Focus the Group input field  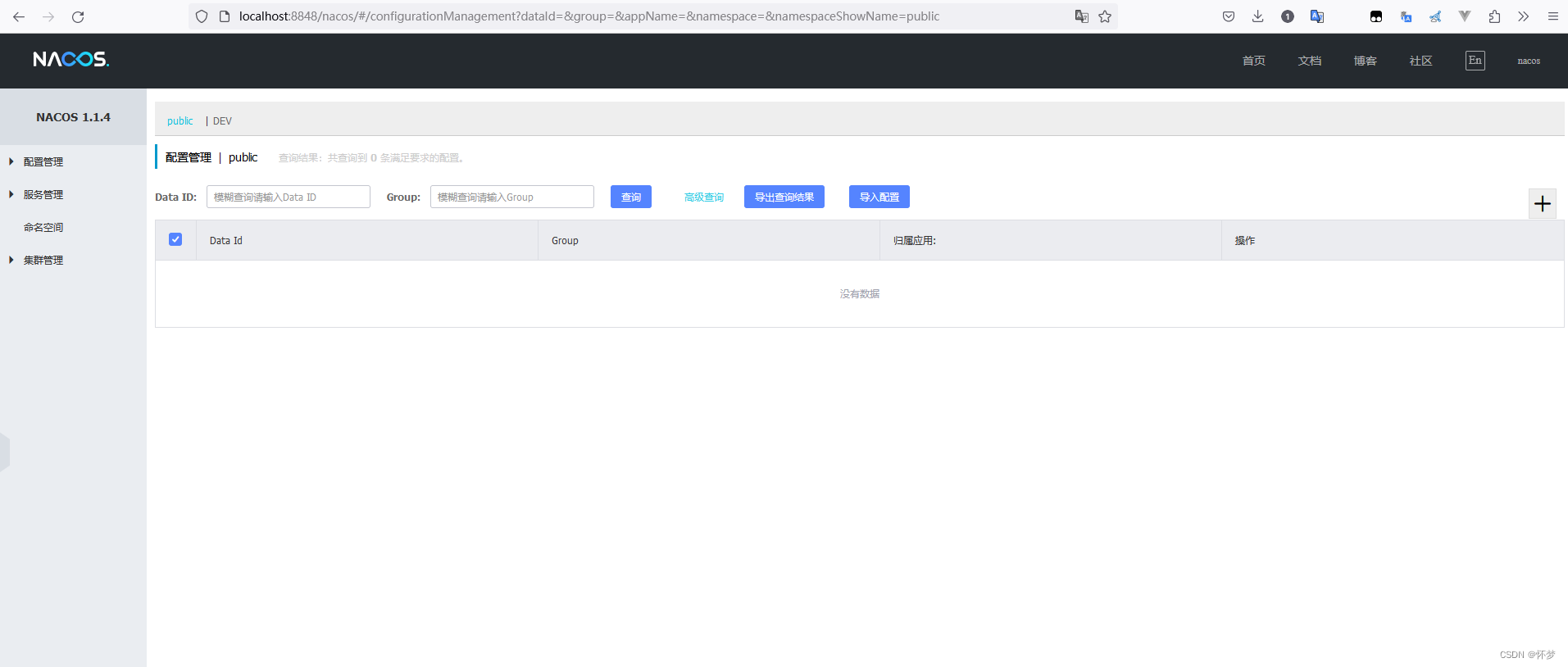click(512, 197)
